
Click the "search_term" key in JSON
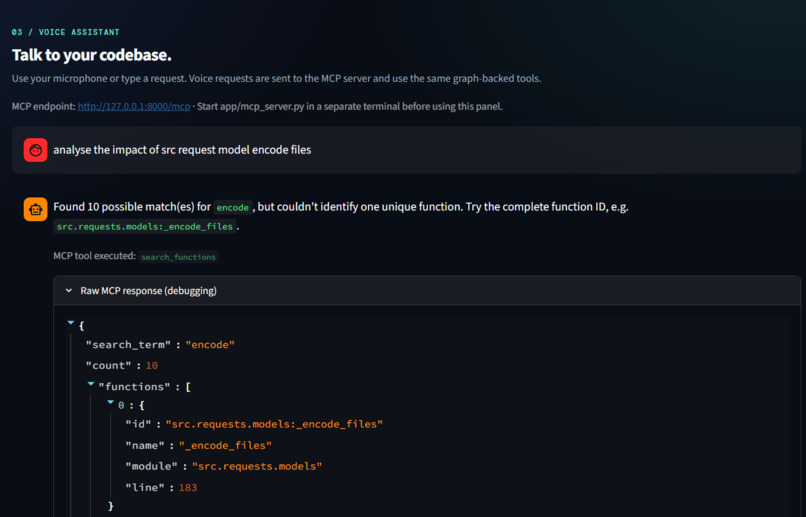coord(128,344)
